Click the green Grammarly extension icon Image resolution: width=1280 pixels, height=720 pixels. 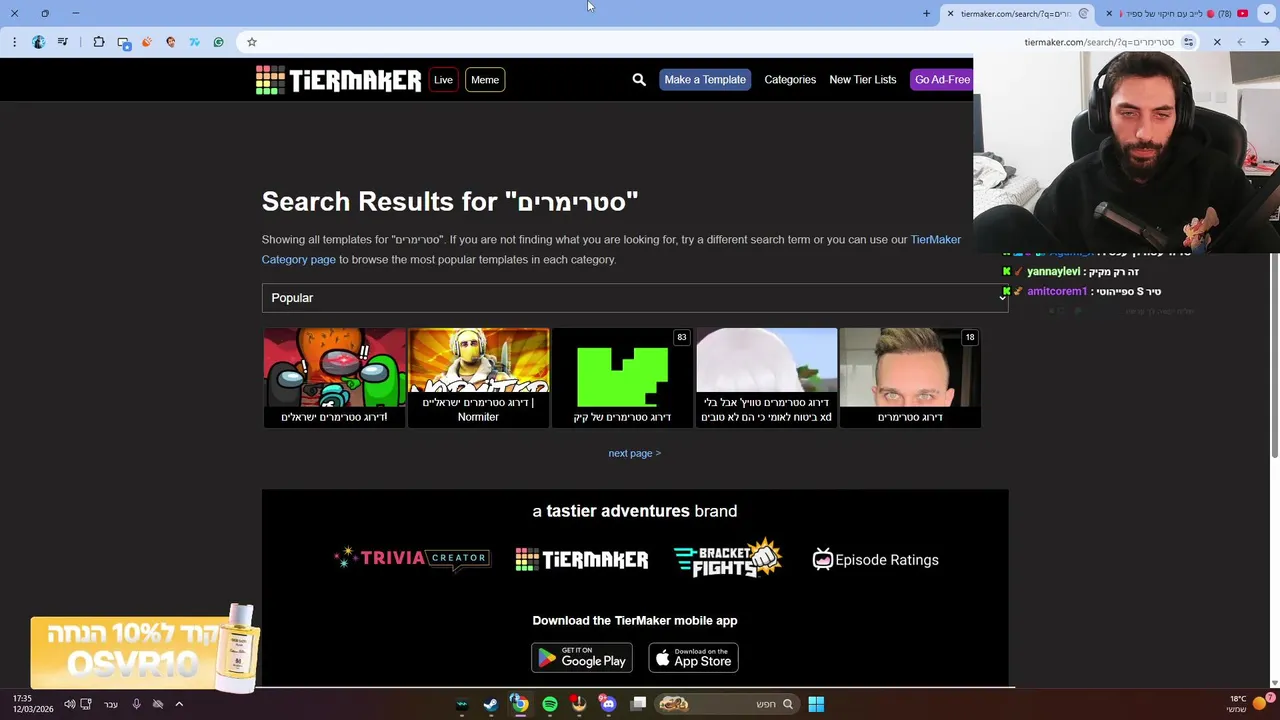pyautogui.click(x=218, y=42)
